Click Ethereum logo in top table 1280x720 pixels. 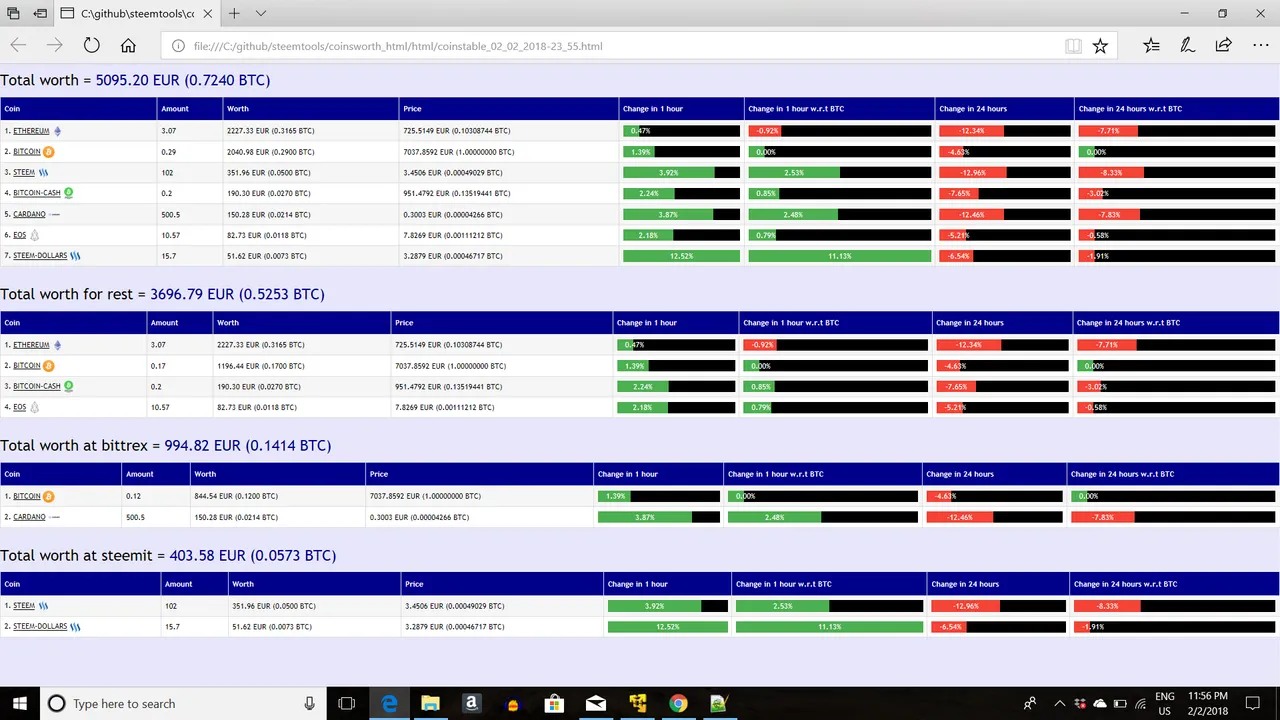pyautogui.click(x=57, y=131)
